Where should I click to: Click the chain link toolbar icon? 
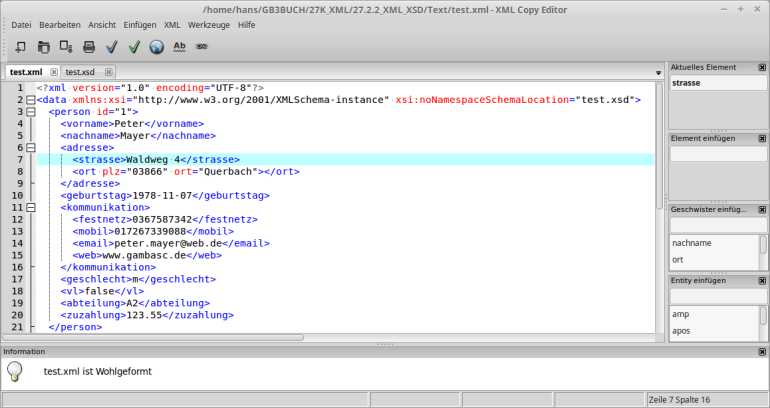coord(202,46)
